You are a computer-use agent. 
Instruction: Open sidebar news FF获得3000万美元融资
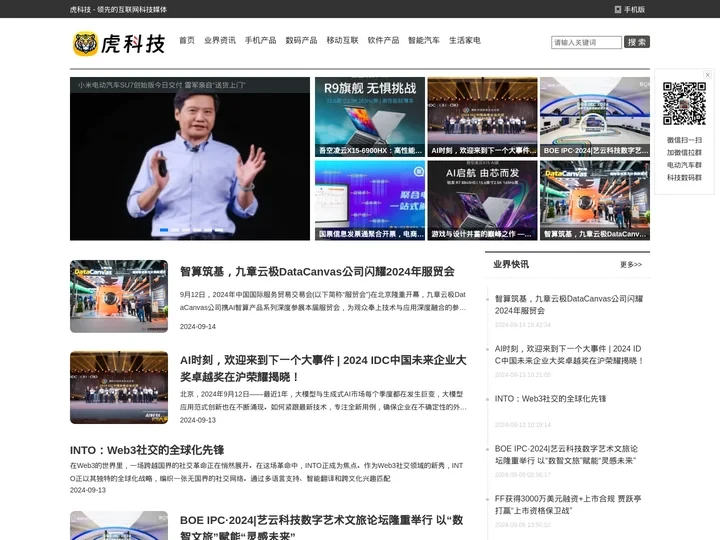click(x=568, y=504)
